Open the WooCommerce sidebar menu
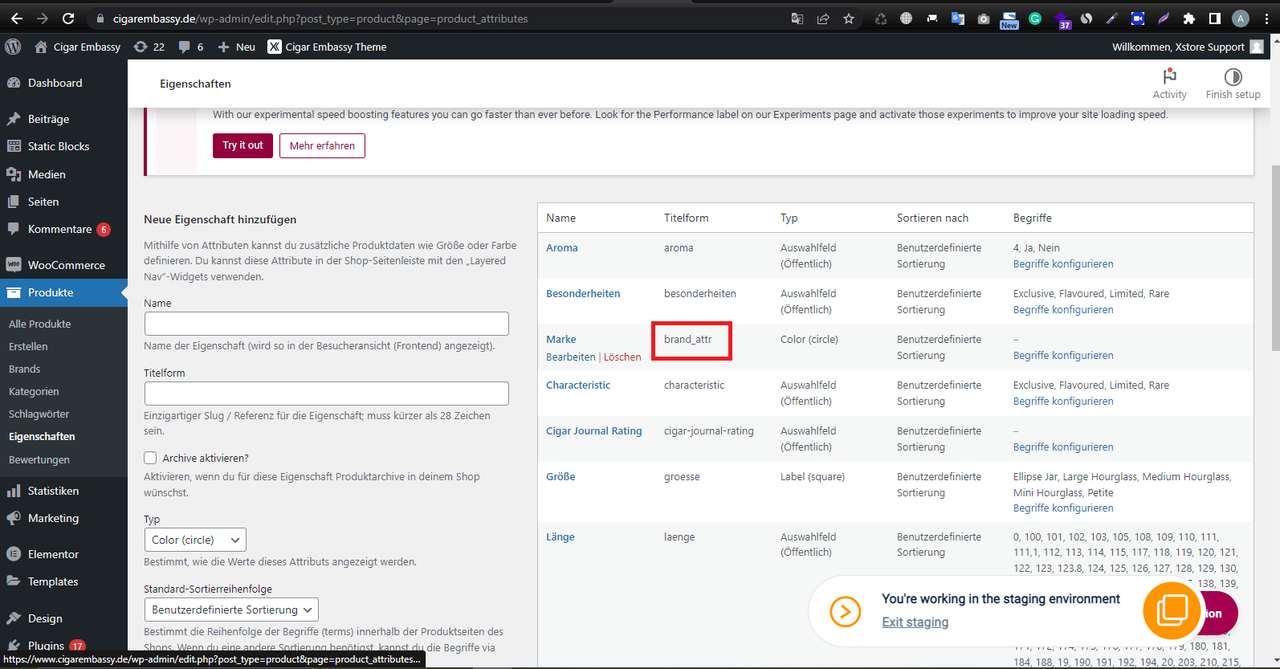 64,265
